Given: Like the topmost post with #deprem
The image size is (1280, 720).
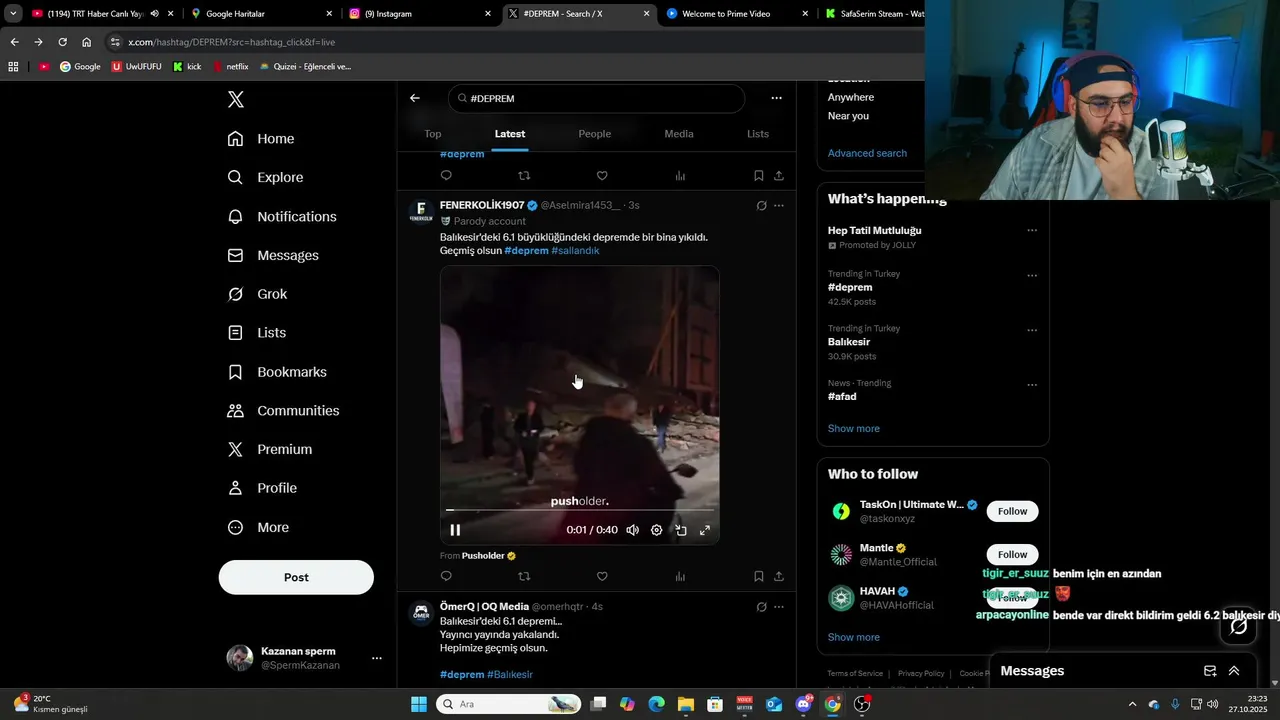Looking at the screenshot, I should pyautogui.click(x=602, y=175).
